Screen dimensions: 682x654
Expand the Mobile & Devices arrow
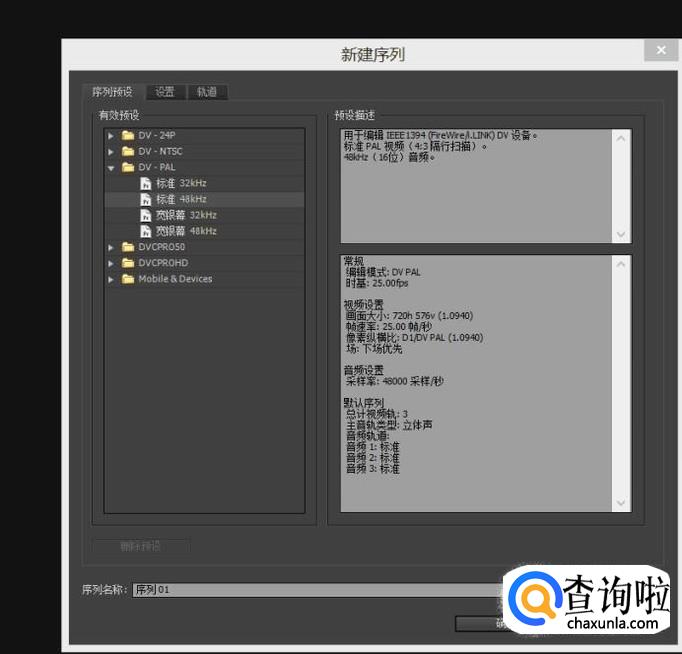click(111, 279)
